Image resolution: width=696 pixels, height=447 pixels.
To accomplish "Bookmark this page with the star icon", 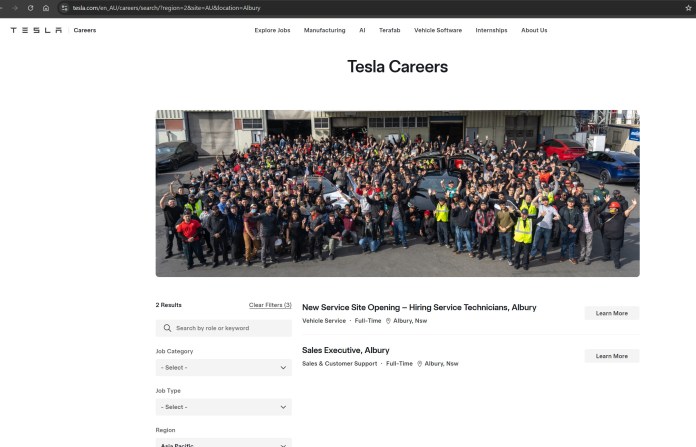I will pyautogui.click(x=688, y=8).
